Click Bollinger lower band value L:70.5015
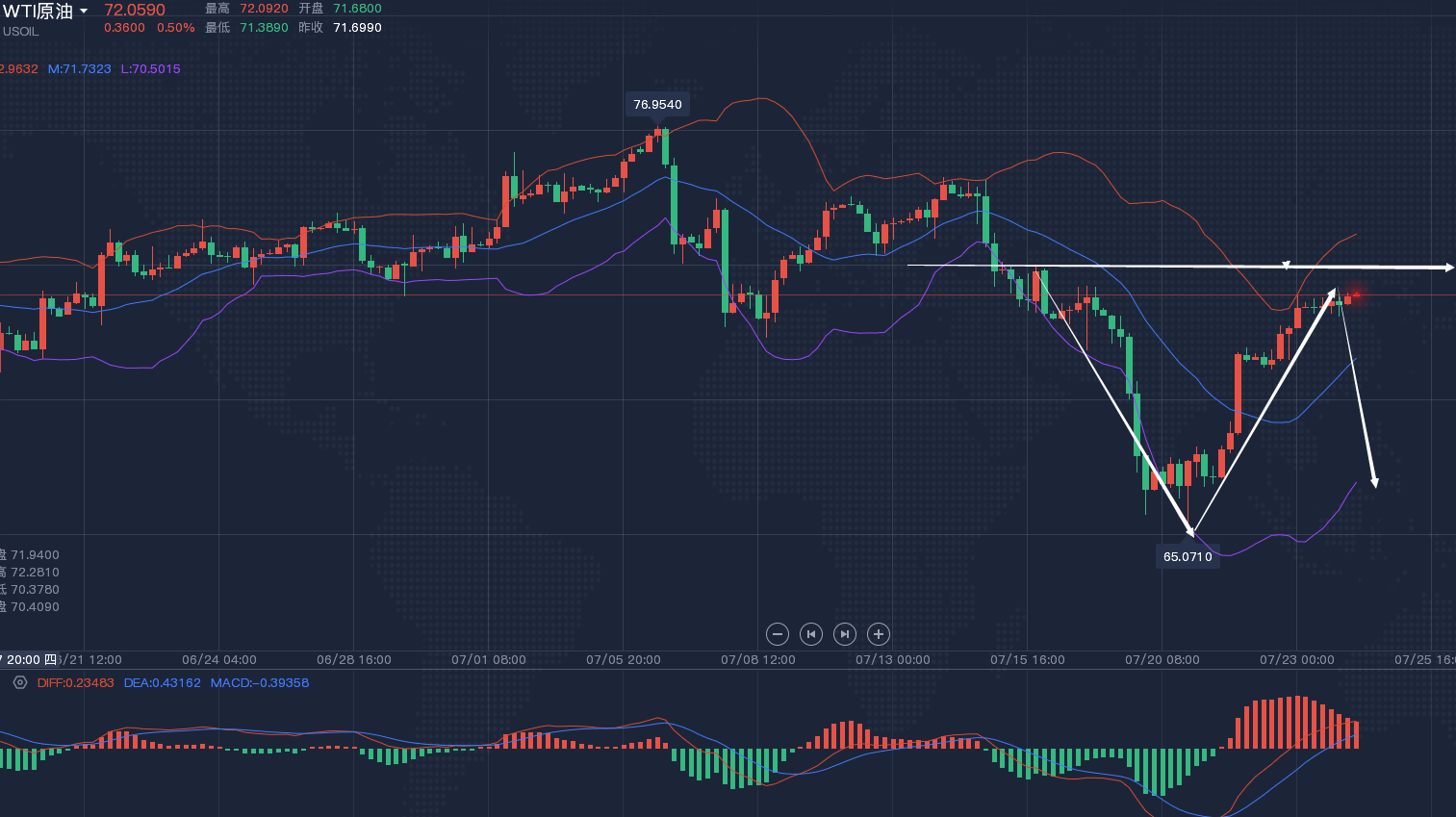The width and height of the screenshot is (1456, 817). click(x=150, y=69)
